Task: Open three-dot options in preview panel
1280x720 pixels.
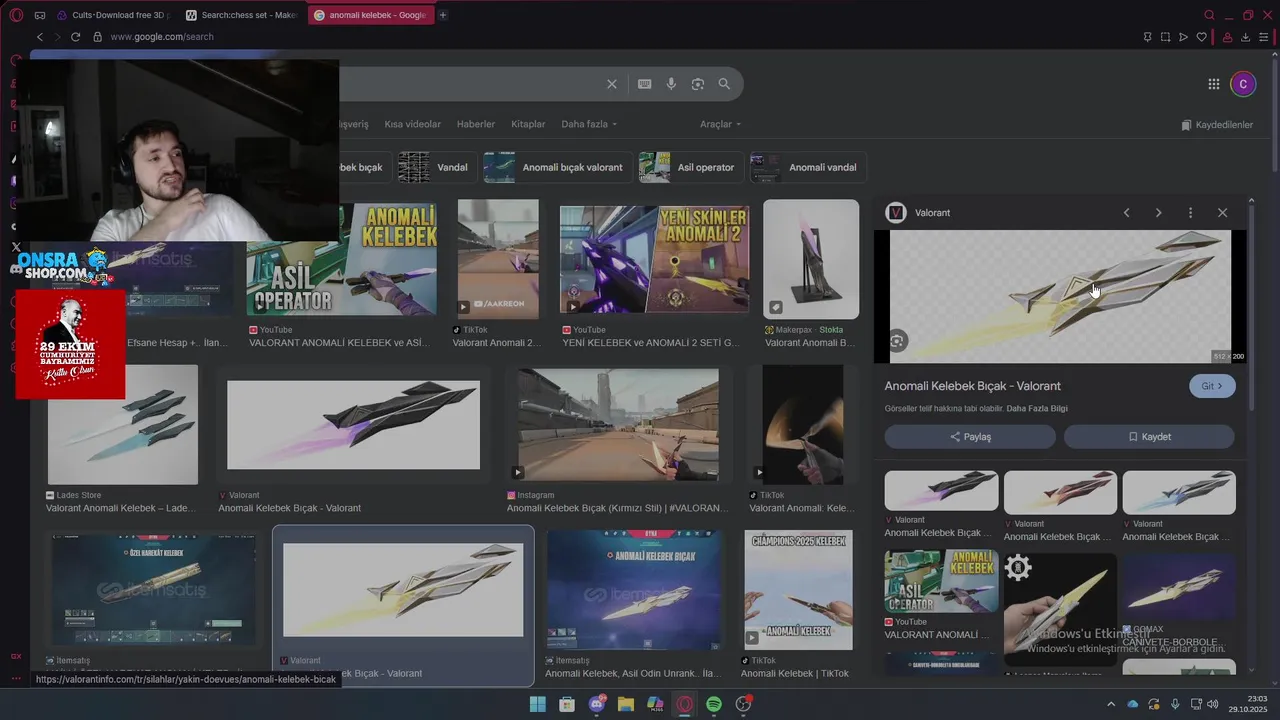Action: point(1190,213)
